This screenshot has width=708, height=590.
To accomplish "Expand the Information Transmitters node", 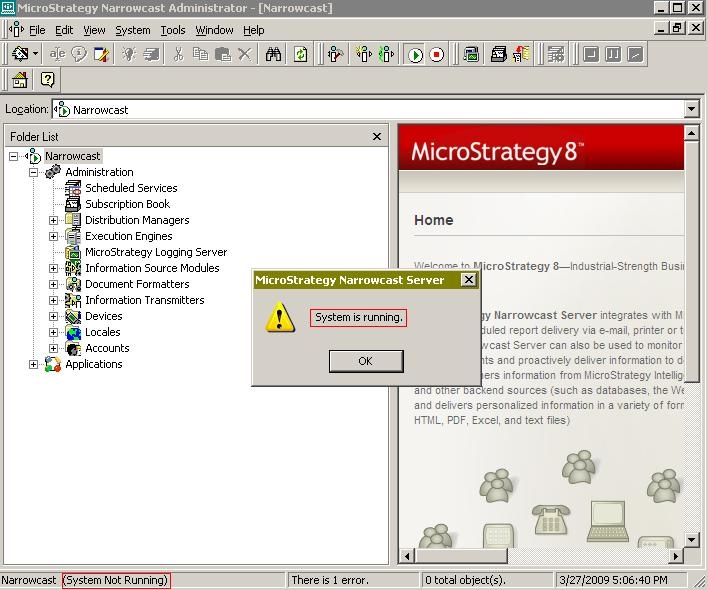I will pos(53,300).
